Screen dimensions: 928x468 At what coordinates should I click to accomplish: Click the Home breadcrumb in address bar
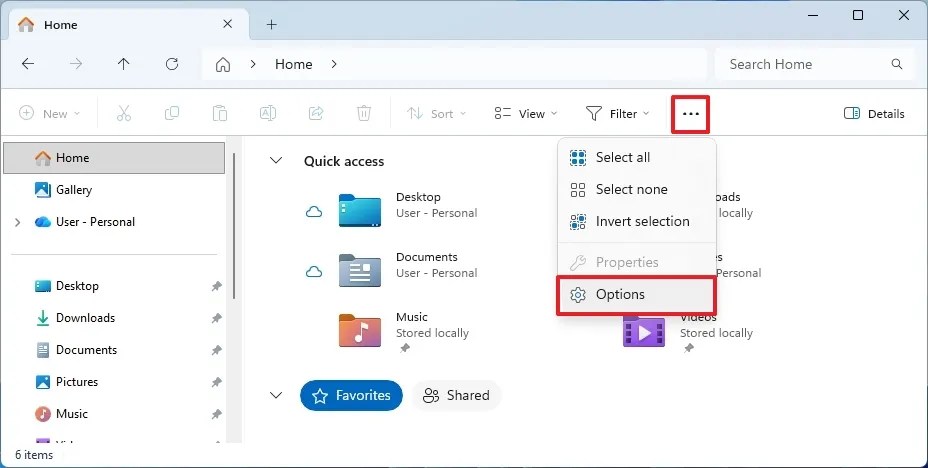tap(294, 64)
